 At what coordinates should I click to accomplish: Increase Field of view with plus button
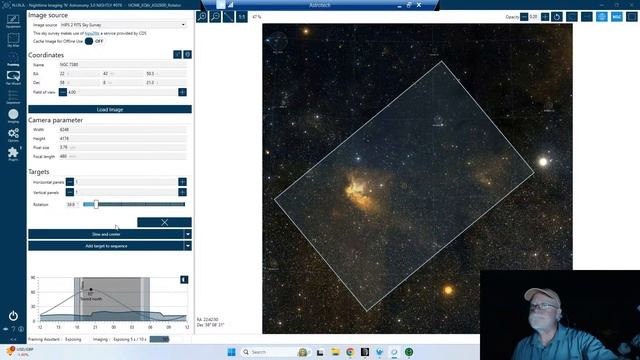182,92
